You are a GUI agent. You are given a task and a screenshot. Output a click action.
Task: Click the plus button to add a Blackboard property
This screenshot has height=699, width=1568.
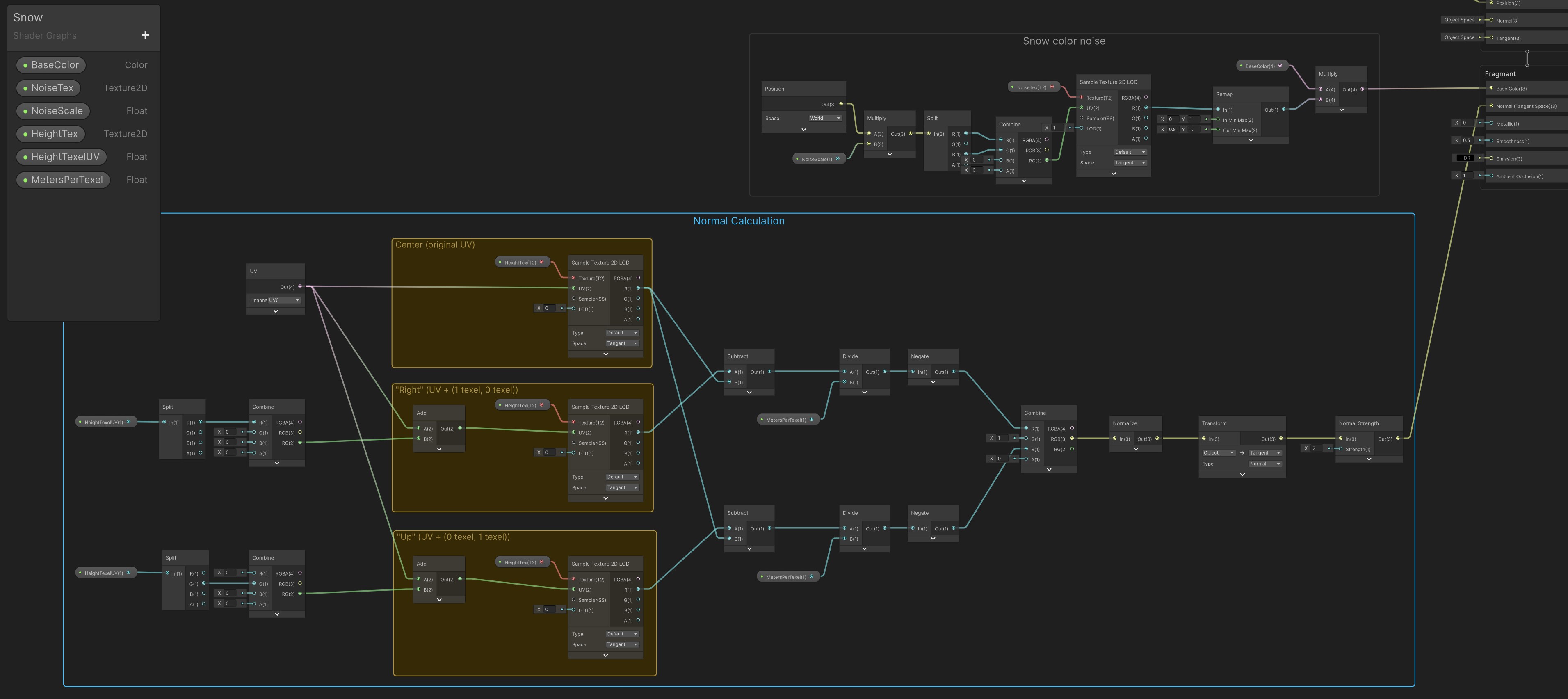click(x=145, y=35)
